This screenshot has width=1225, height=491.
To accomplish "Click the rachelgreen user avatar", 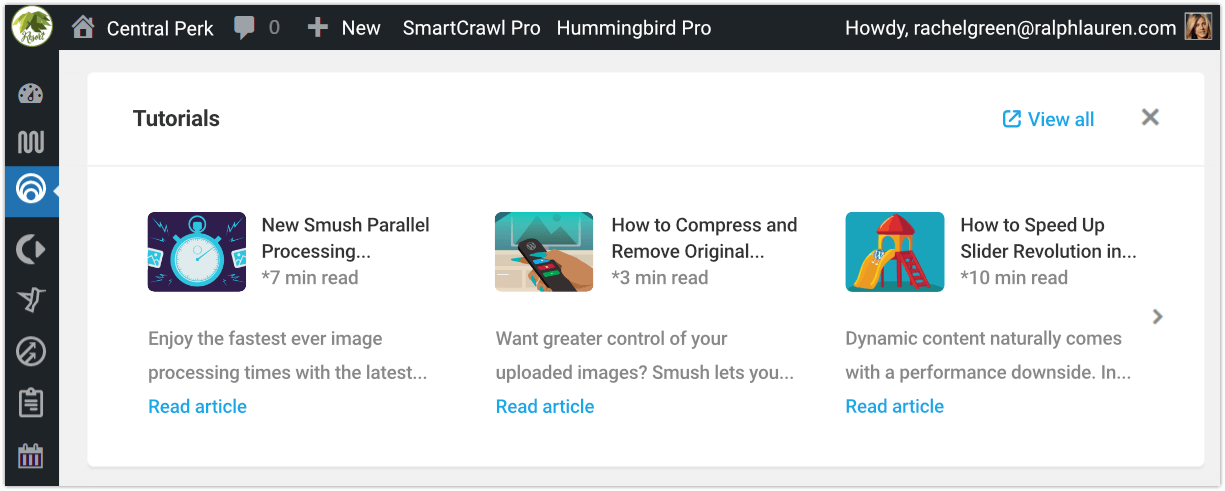I will point(1198,27).
